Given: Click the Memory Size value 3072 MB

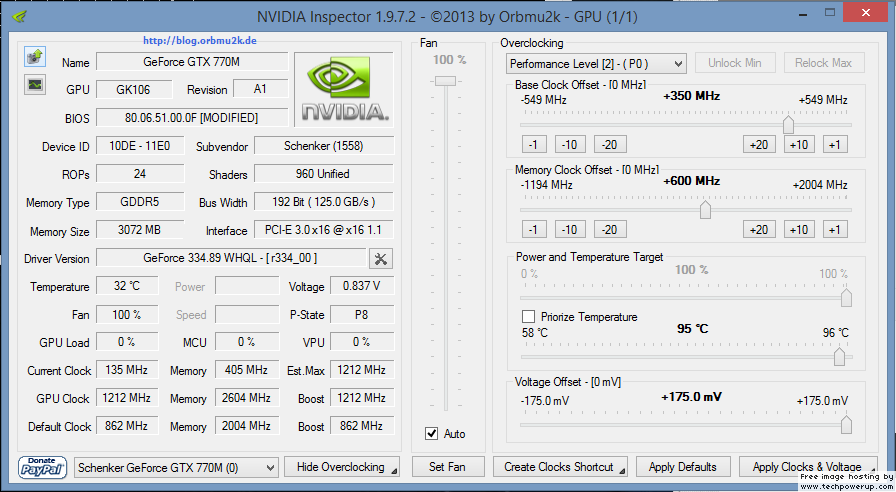Looking at the screenshot, I should 140,230.
